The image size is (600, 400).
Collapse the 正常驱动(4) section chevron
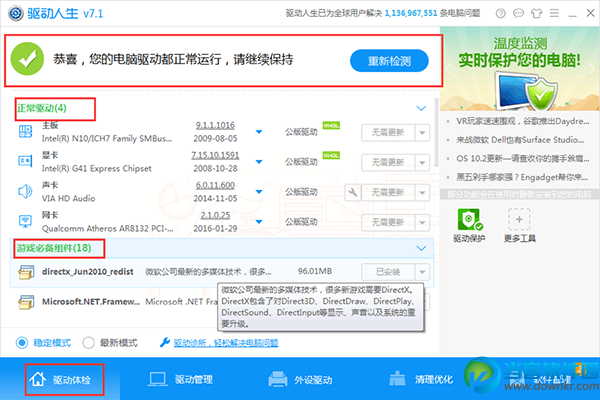421,108
